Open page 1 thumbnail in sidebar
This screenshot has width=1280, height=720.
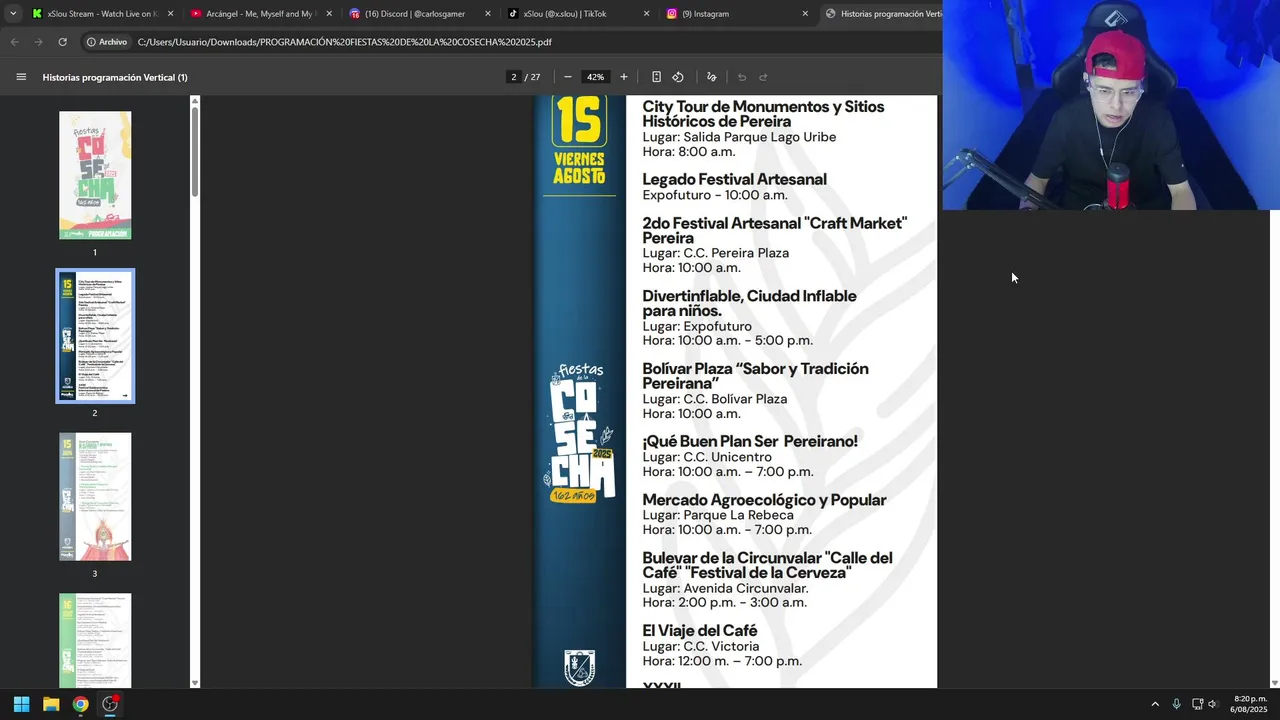click(x=95, y=175)
